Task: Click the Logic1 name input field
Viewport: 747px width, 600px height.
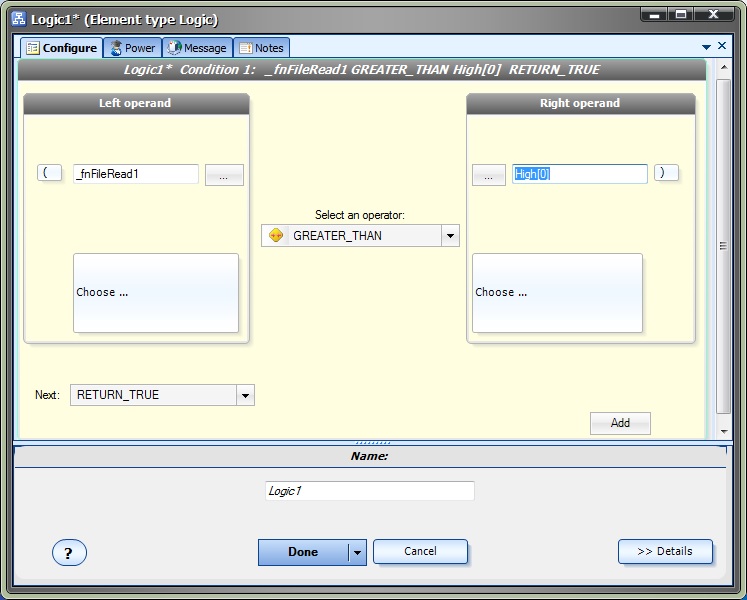Action: click(x=370, y=491)
